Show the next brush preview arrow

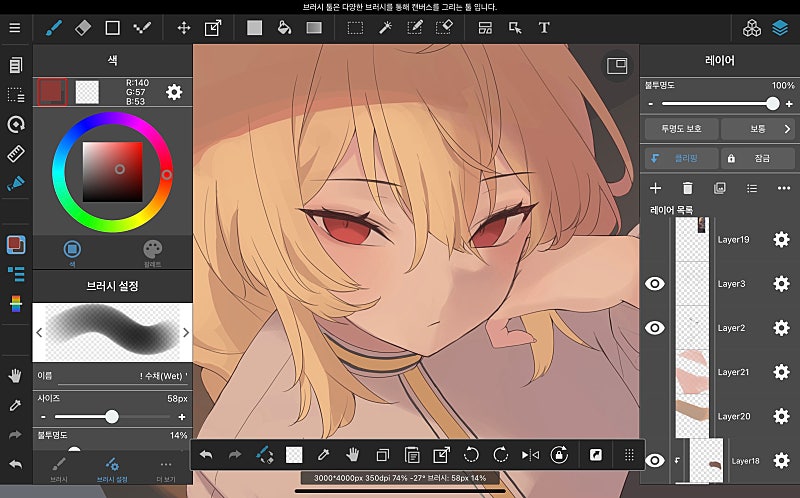pos(184,332)
